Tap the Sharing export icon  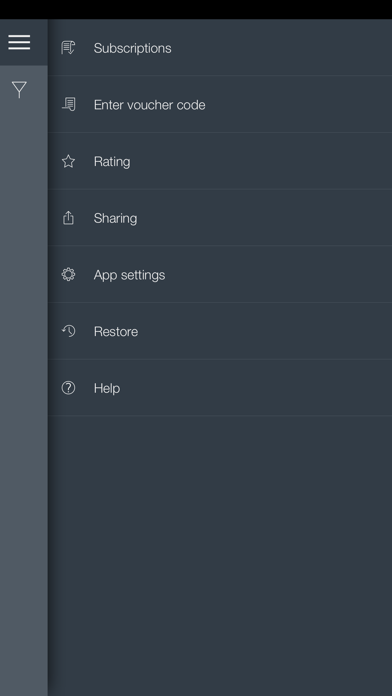(68, 218)
